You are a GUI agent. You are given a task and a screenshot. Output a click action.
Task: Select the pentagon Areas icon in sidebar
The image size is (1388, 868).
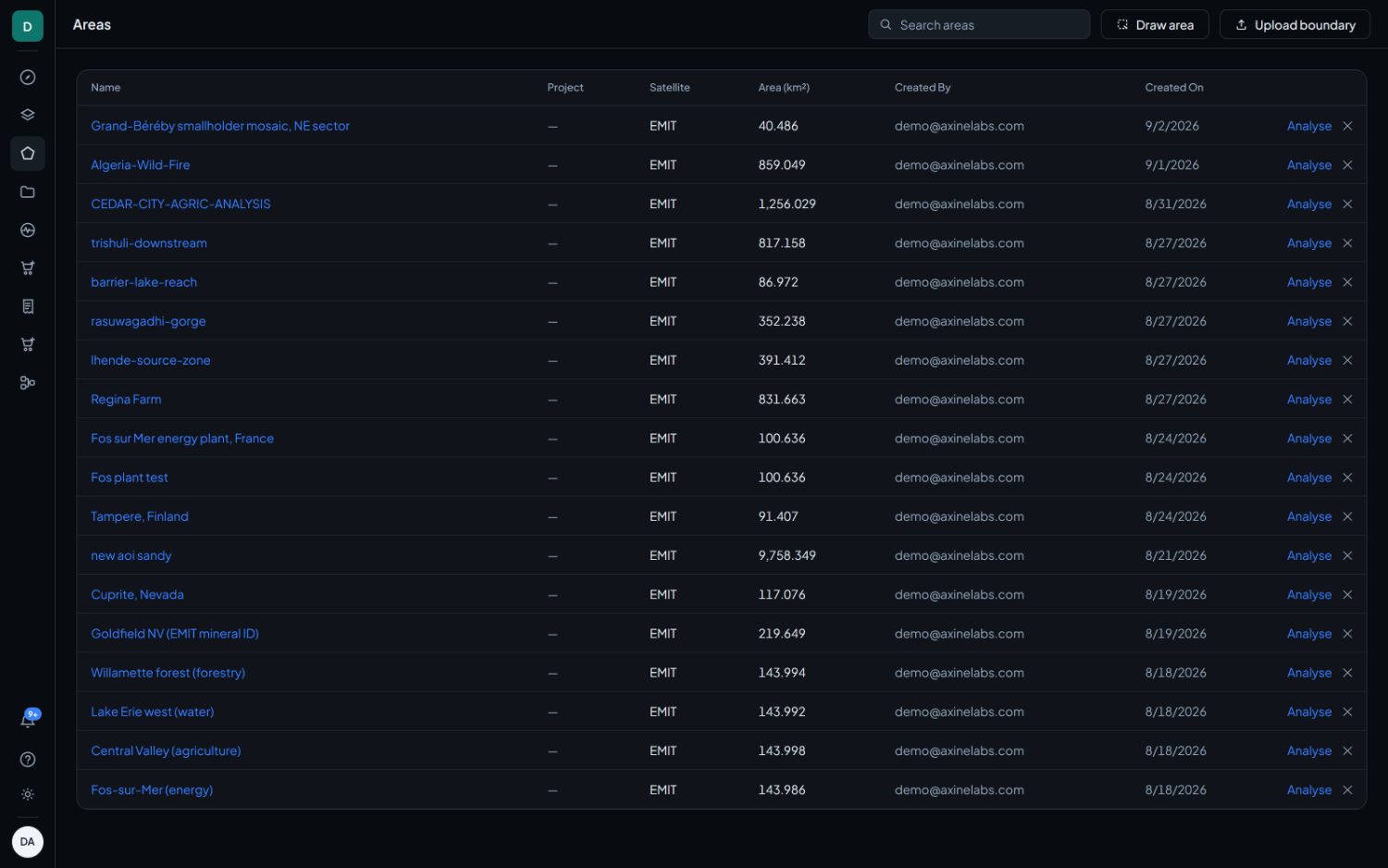[28, 154]
